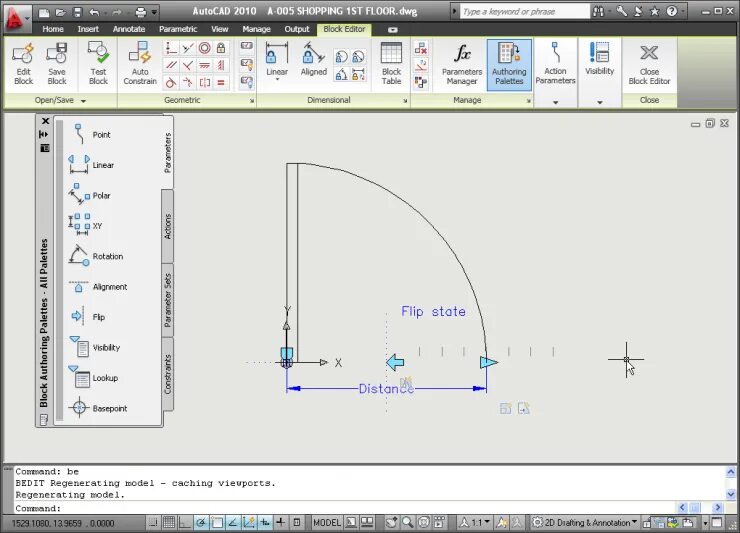This screenshot has width=740, height=533.
Task: Click the keyword search input field
Action: tap(525, 12)
